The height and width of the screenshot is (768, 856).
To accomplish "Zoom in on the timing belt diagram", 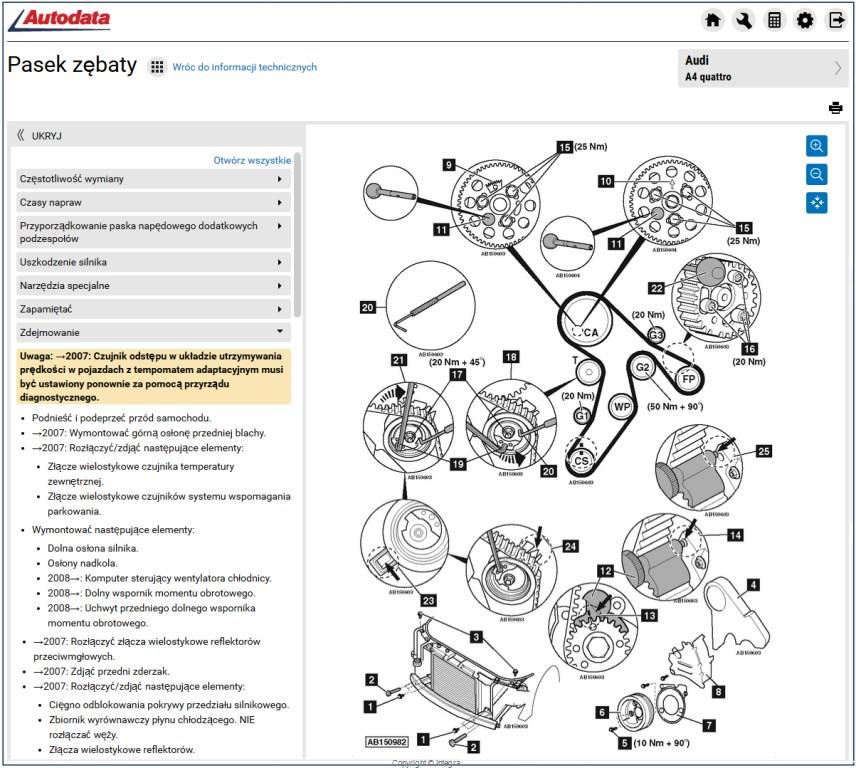I will [x=817, y=146].
